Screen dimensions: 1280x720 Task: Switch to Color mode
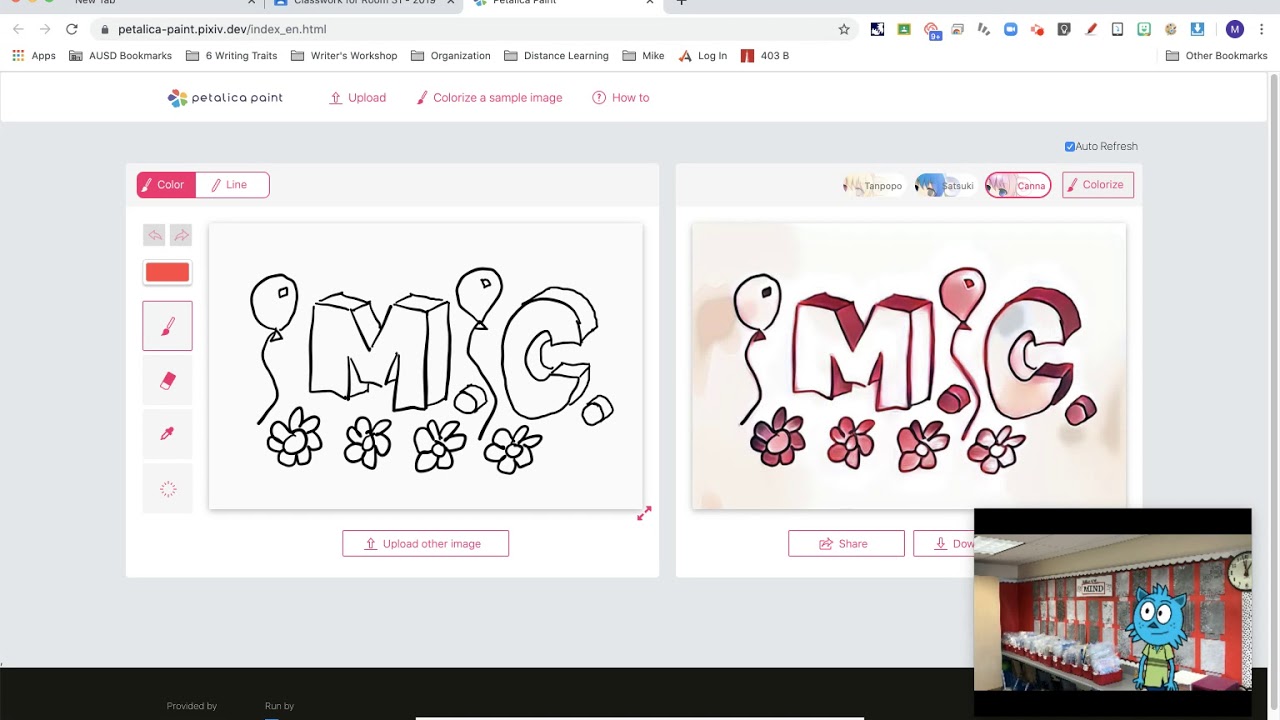pyautogui.click(x=166, y=185)
